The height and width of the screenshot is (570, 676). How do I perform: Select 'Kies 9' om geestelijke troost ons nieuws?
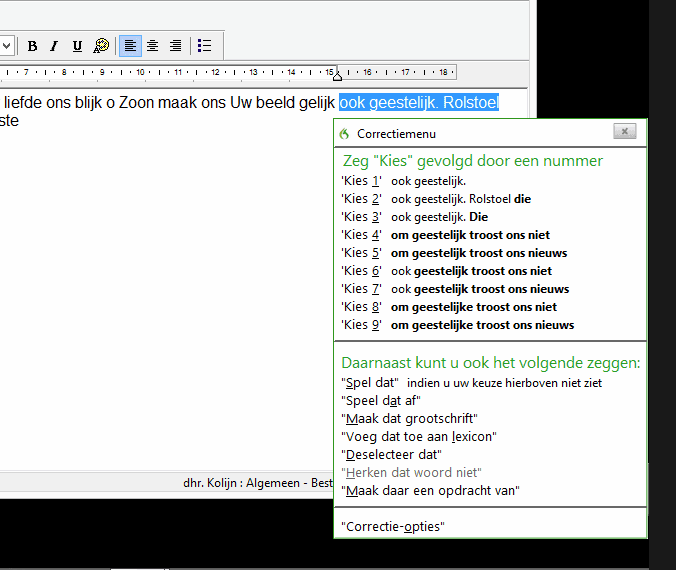click(x=457, y=325)
